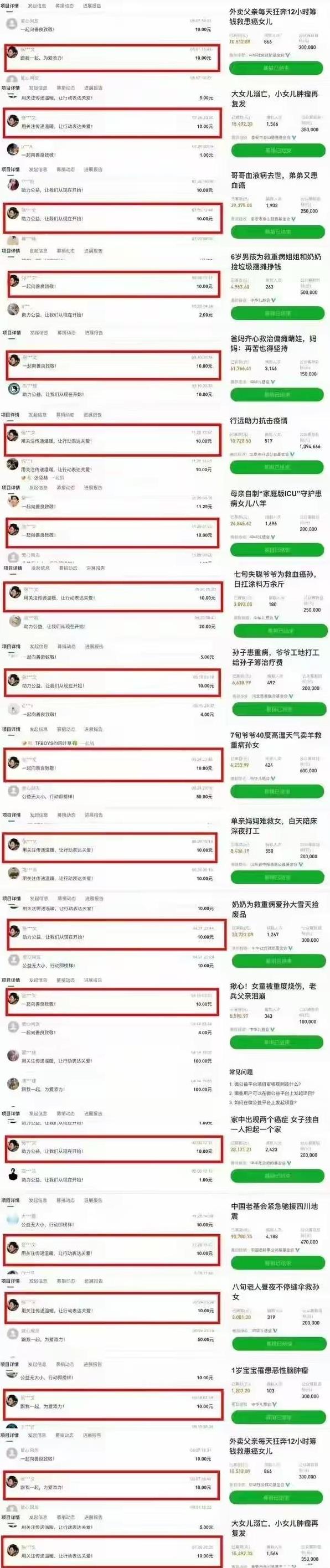The height and width of the screenshot is (1568, 330).
Task: Click verified badge beside 中国老龄事业发展基金会
Action: [297, 1249]
